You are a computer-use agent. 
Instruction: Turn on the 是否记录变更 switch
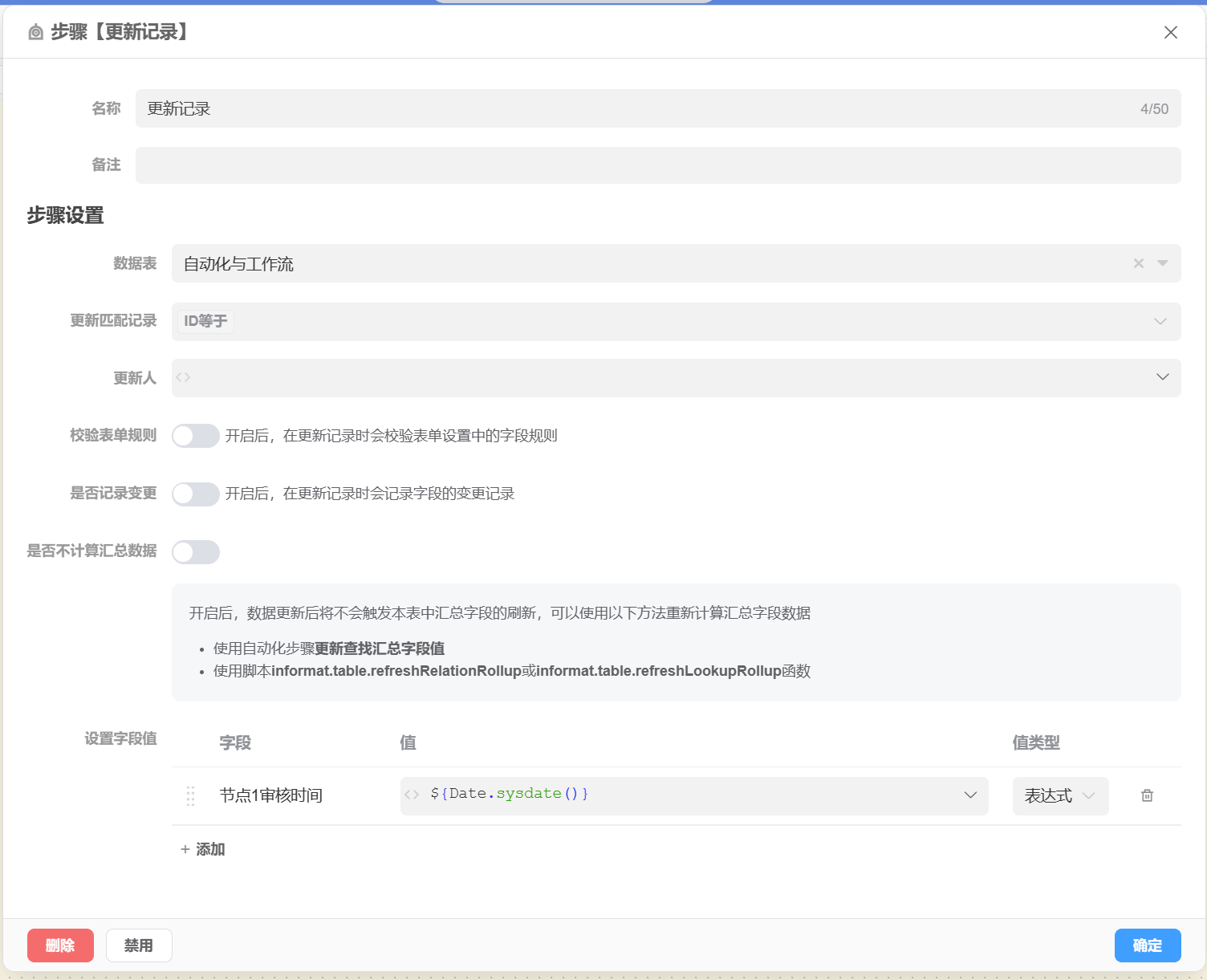point(195,494)
